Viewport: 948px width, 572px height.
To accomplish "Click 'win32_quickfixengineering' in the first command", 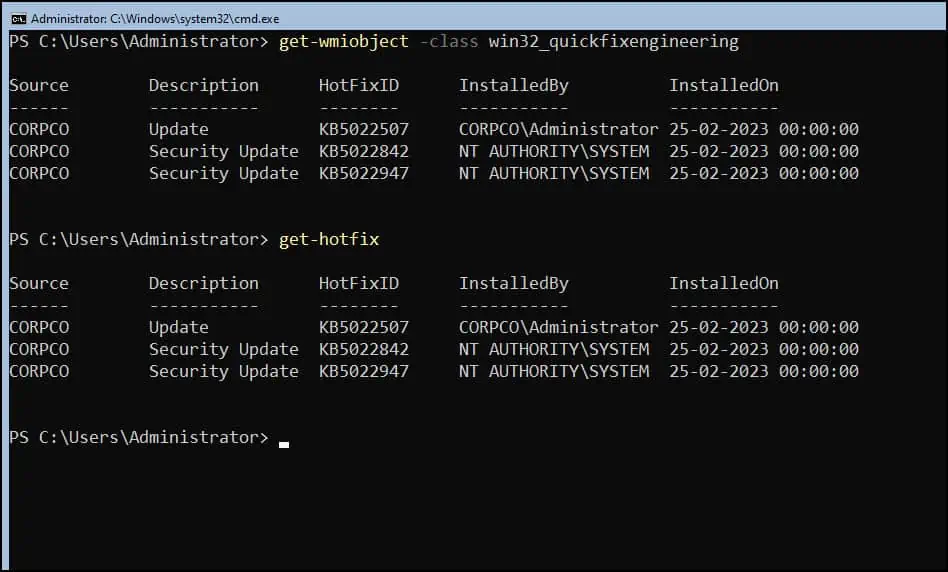I will [x=614, y=42].
